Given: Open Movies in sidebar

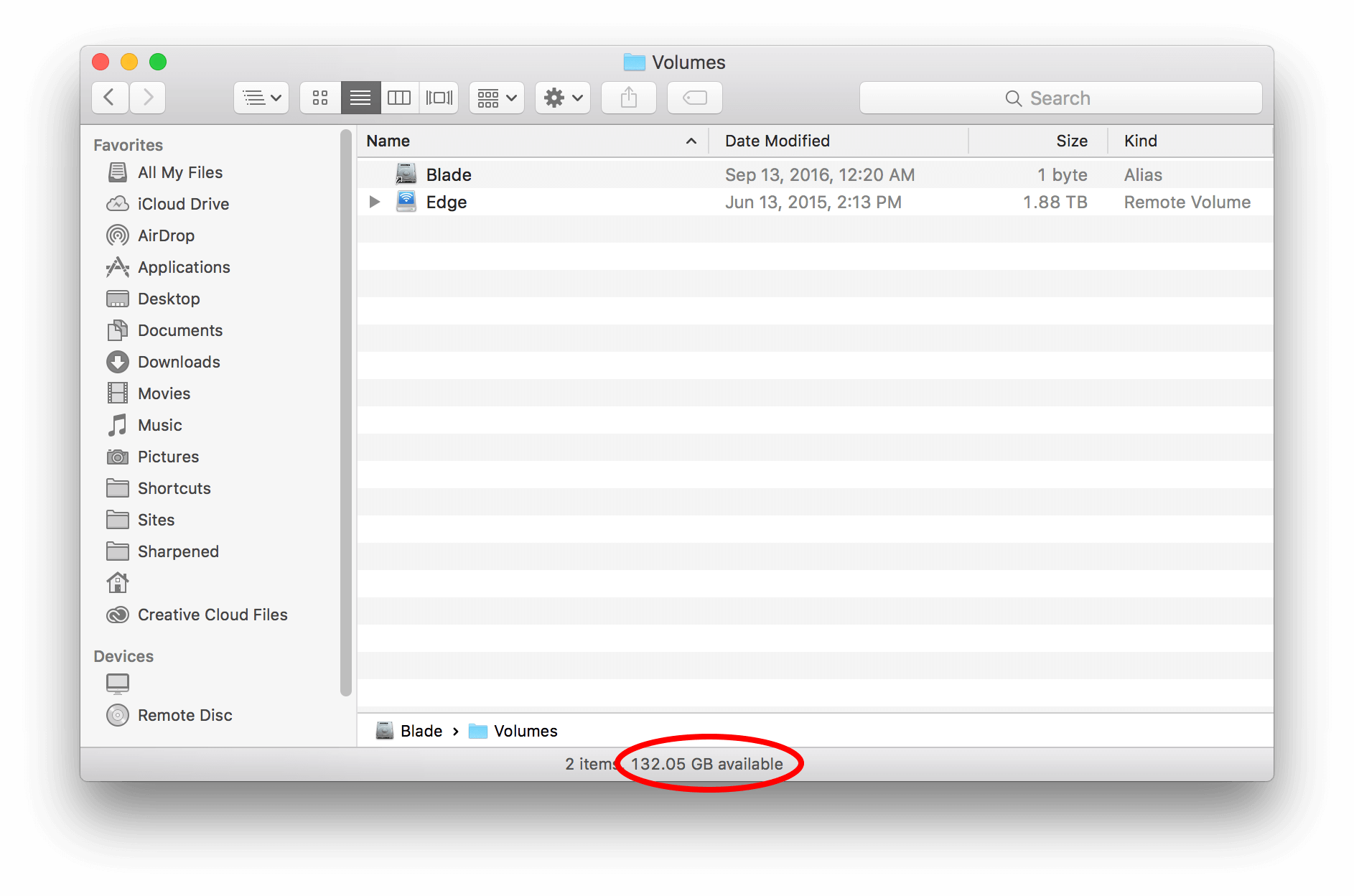Looking at the screenshot, I should click(148, 393).
